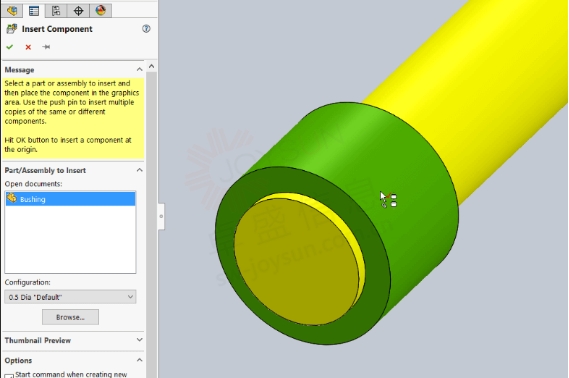Click the panel scrollbar up arrow
This screenshot has height=378, width=569.
point(151,66)
